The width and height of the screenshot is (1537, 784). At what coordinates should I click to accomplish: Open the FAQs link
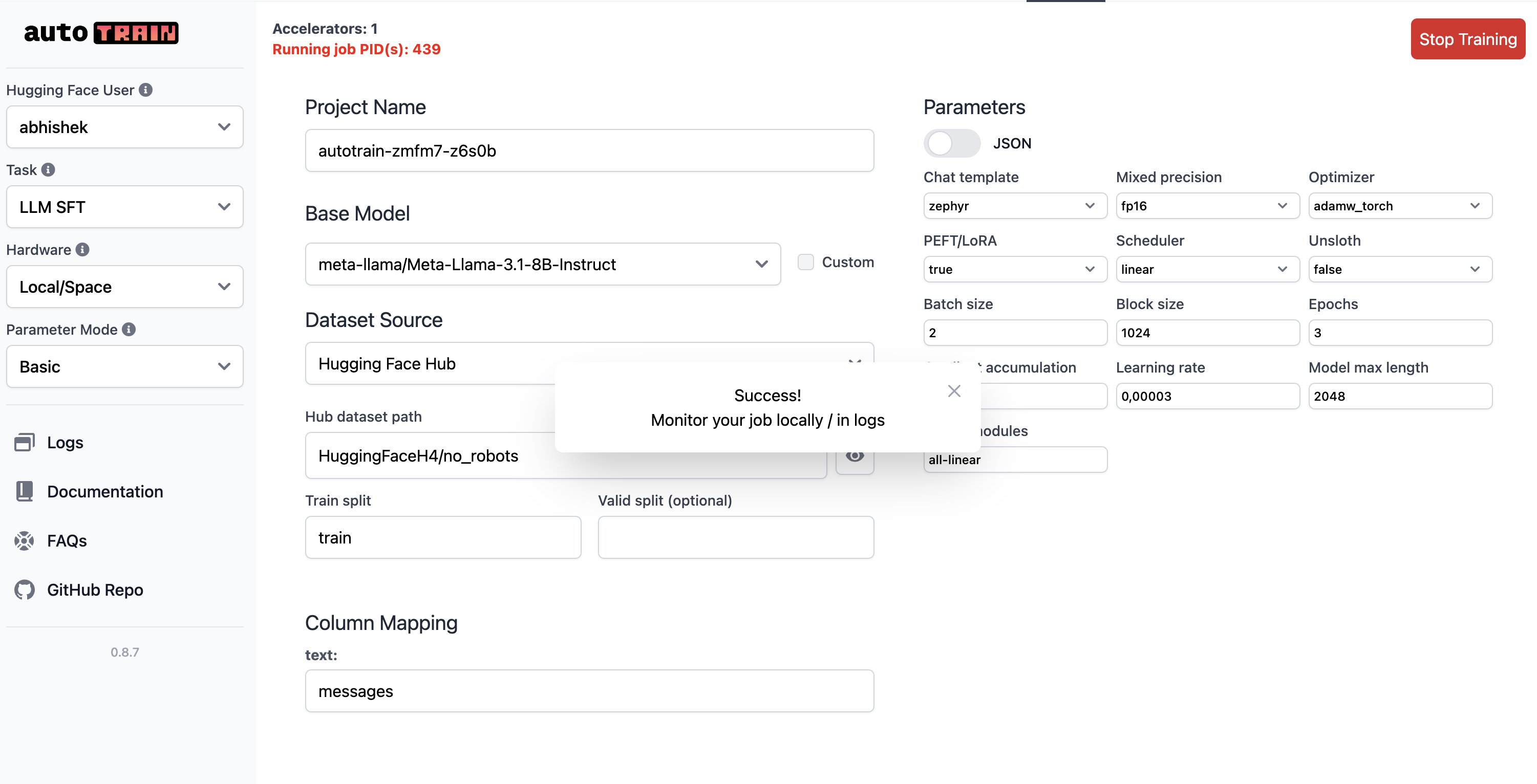click(x=67, y=541)
